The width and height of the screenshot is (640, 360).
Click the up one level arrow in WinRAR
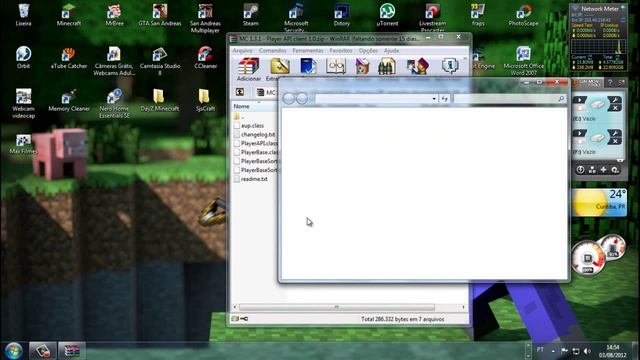point(240,92)
